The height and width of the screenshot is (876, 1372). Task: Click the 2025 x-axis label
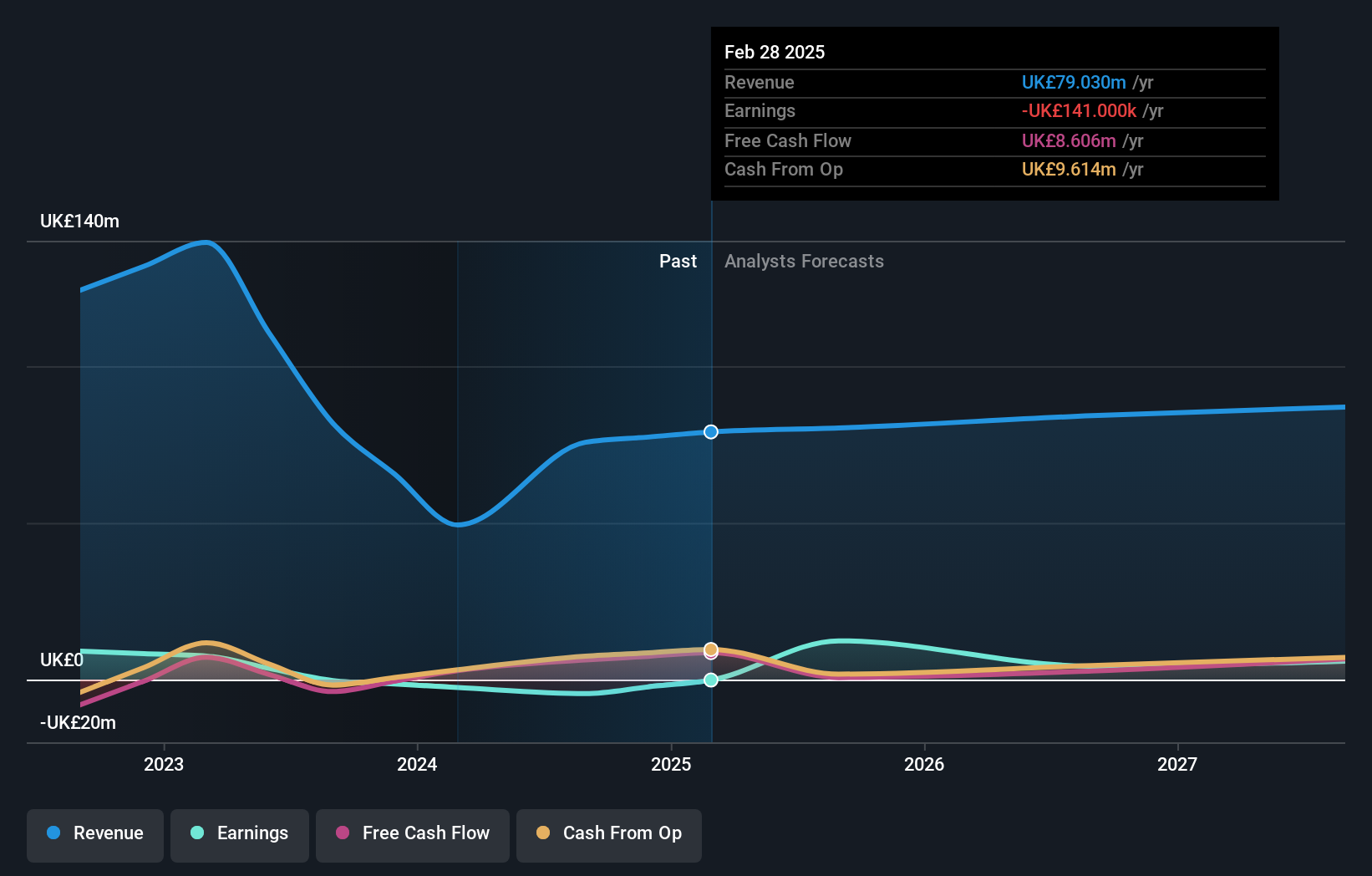(671, 764)
